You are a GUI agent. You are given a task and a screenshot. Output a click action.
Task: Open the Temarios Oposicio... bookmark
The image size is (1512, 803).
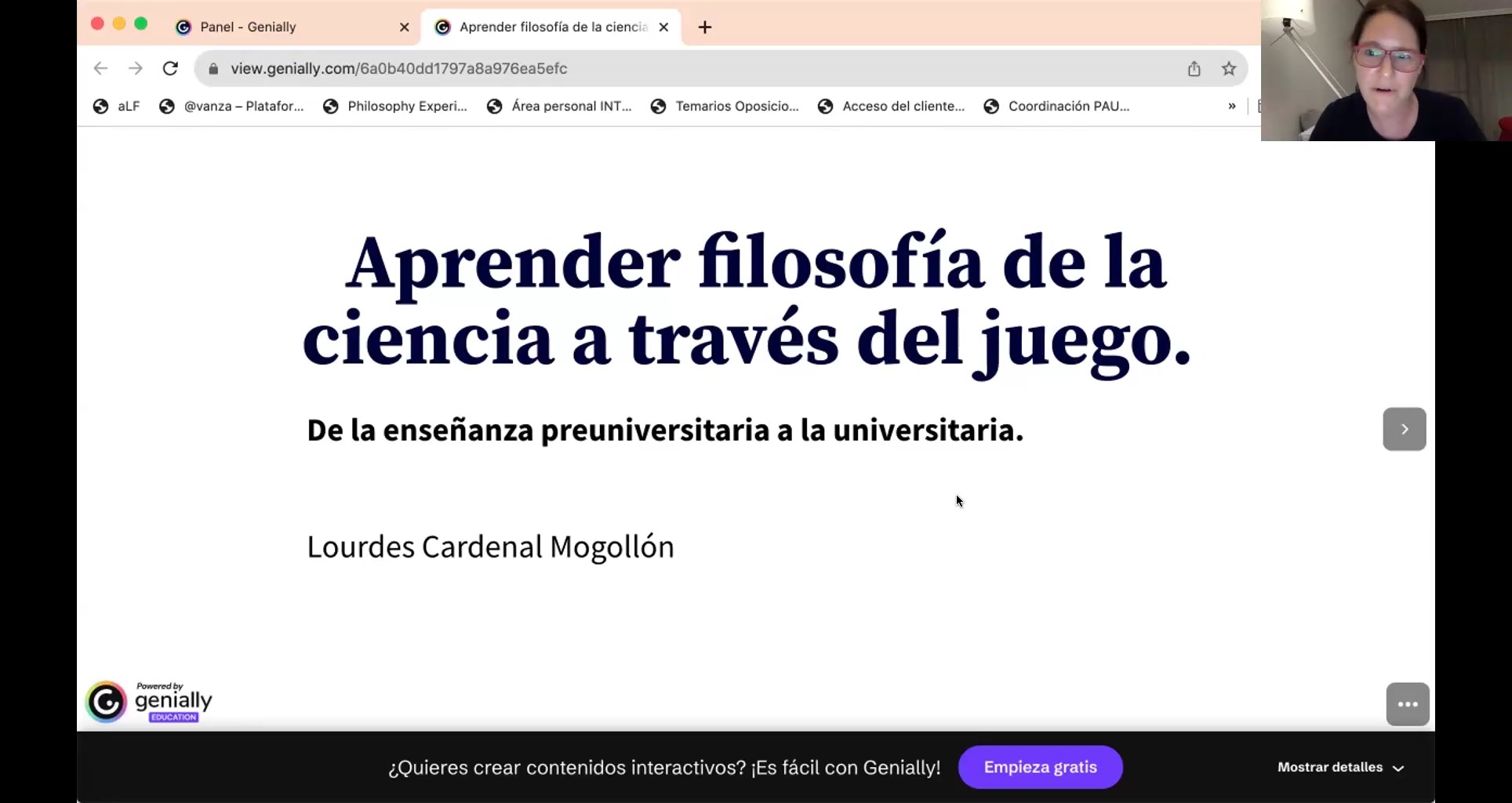coord(725,106)
